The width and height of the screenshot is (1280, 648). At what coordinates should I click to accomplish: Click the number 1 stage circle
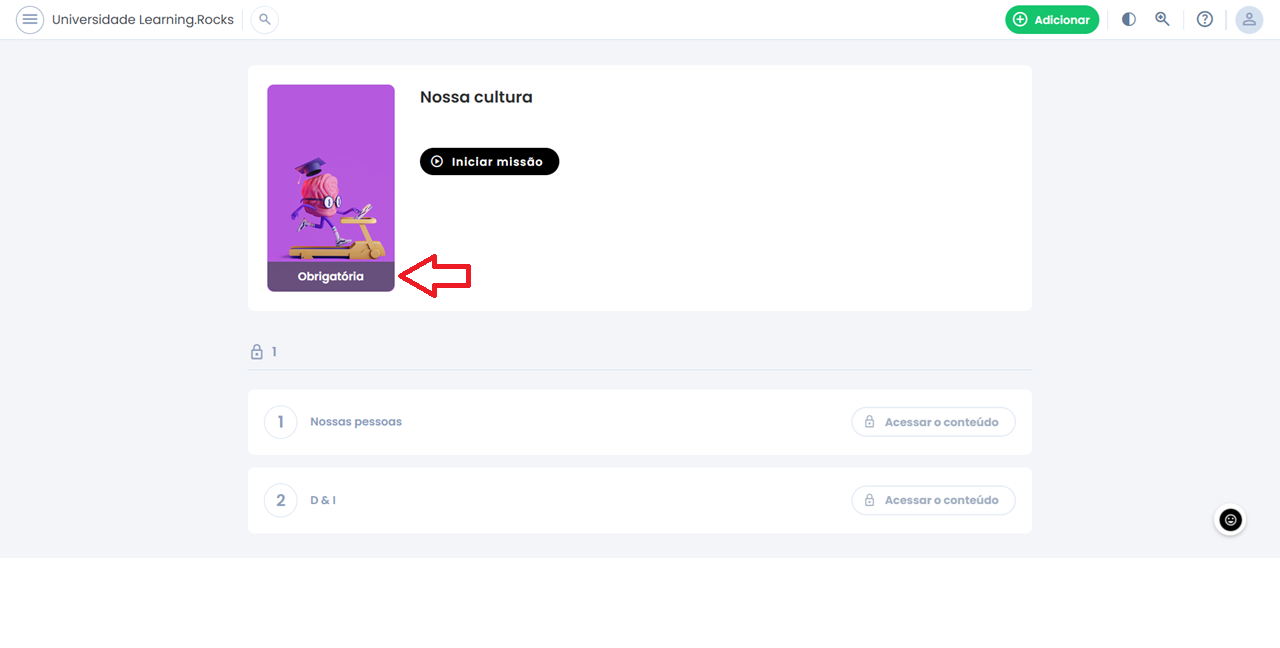[x=281, y=422]
